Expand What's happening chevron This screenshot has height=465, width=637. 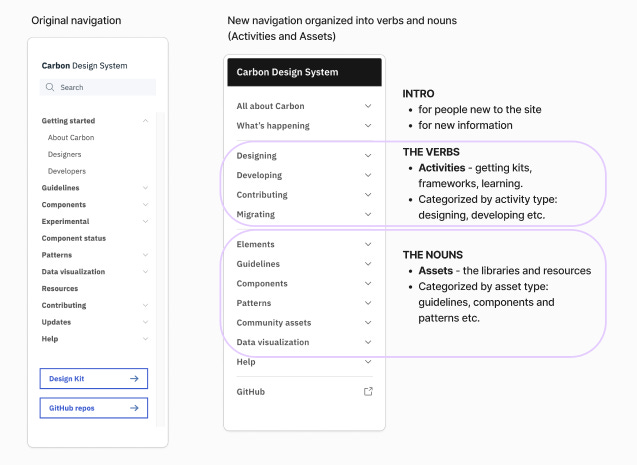[368, 125]
